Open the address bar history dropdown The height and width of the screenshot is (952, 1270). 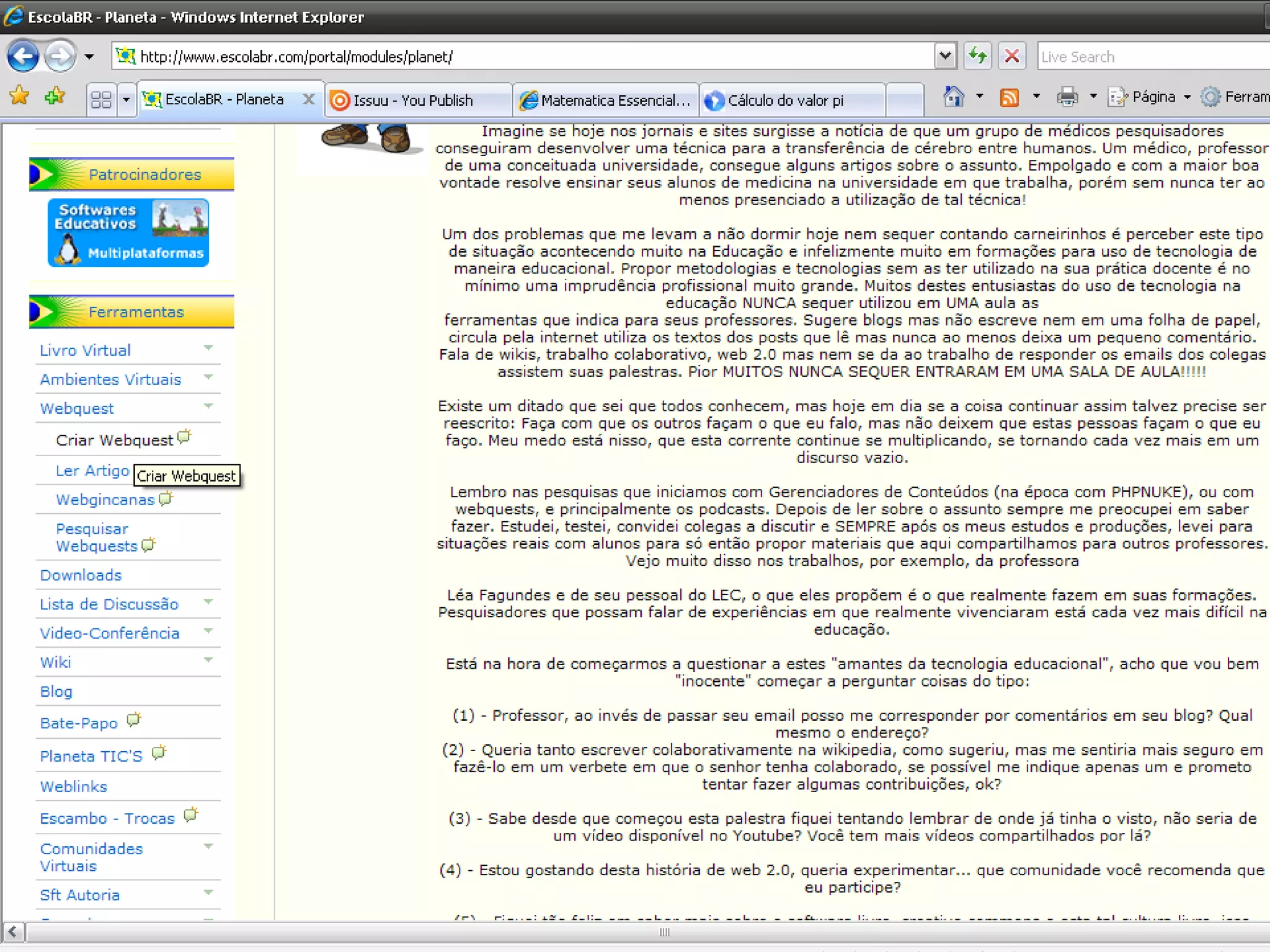point(944,56)
